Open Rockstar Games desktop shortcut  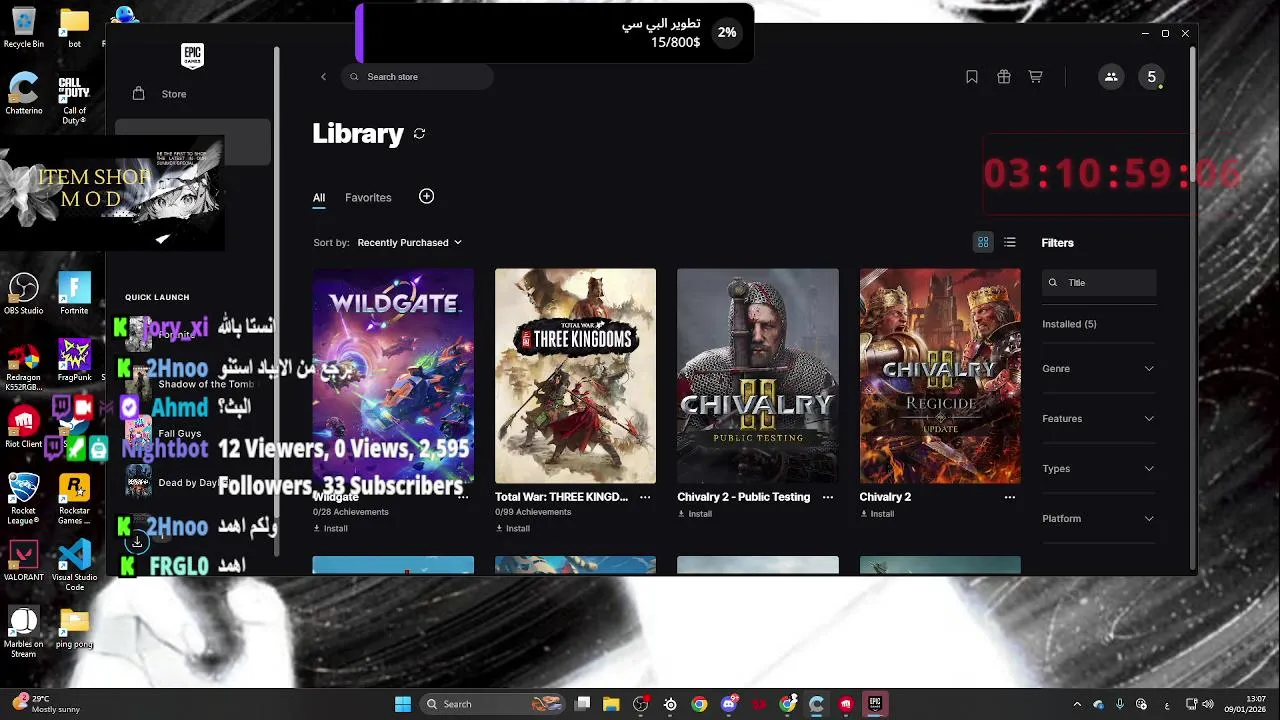[74, 499]
